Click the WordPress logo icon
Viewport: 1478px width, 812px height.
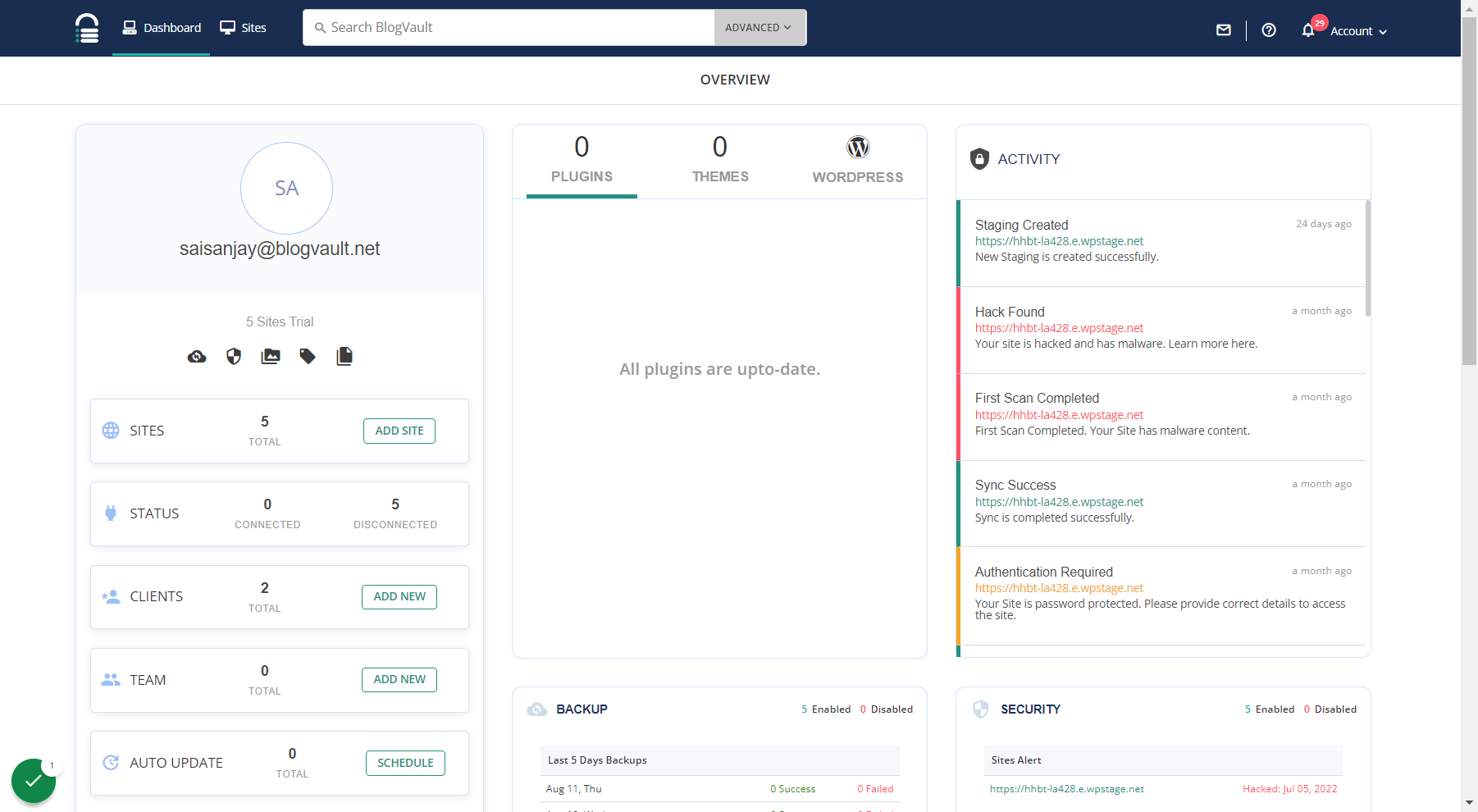coord(858,147)
